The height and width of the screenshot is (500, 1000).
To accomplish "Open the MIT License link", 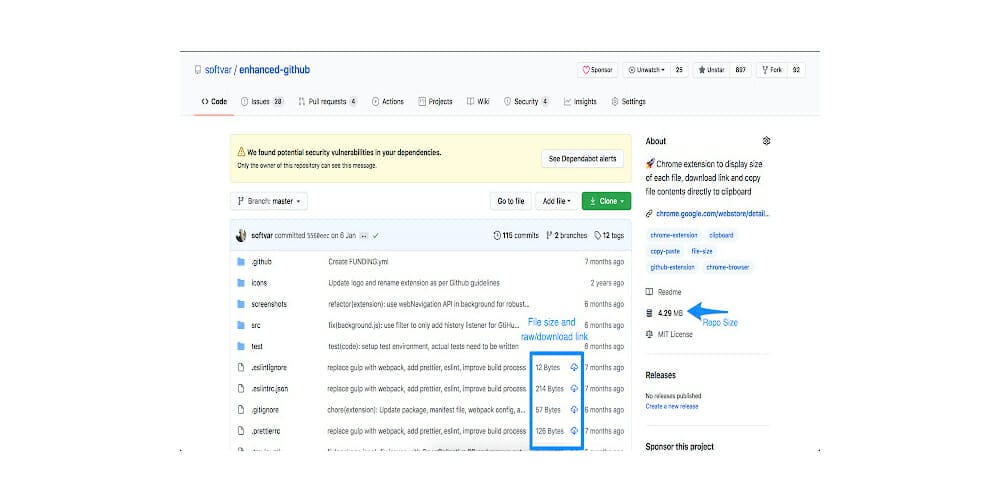I will click(x=669, y=334).
